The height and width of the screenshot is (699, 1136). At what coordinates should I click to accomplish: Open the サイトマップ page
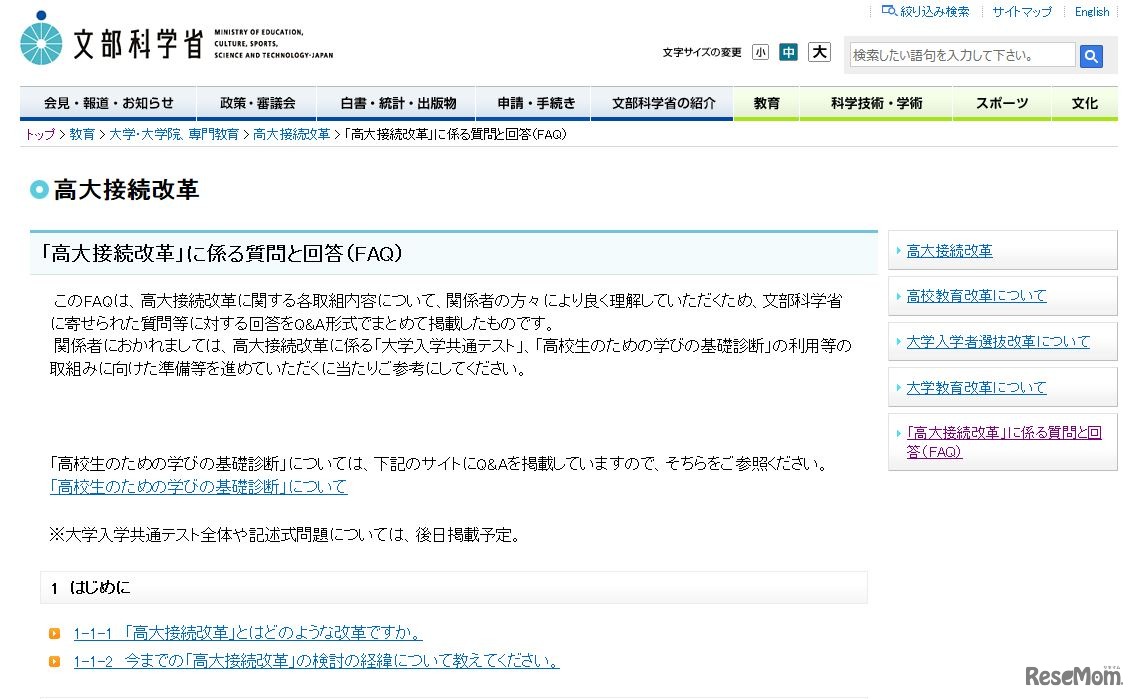(x=1021, y=10)
